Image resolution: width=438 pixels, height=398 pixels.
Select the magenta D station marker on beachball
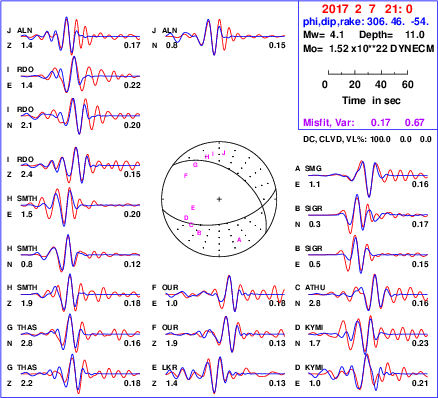pyautogui.click(x=186, y=218)
